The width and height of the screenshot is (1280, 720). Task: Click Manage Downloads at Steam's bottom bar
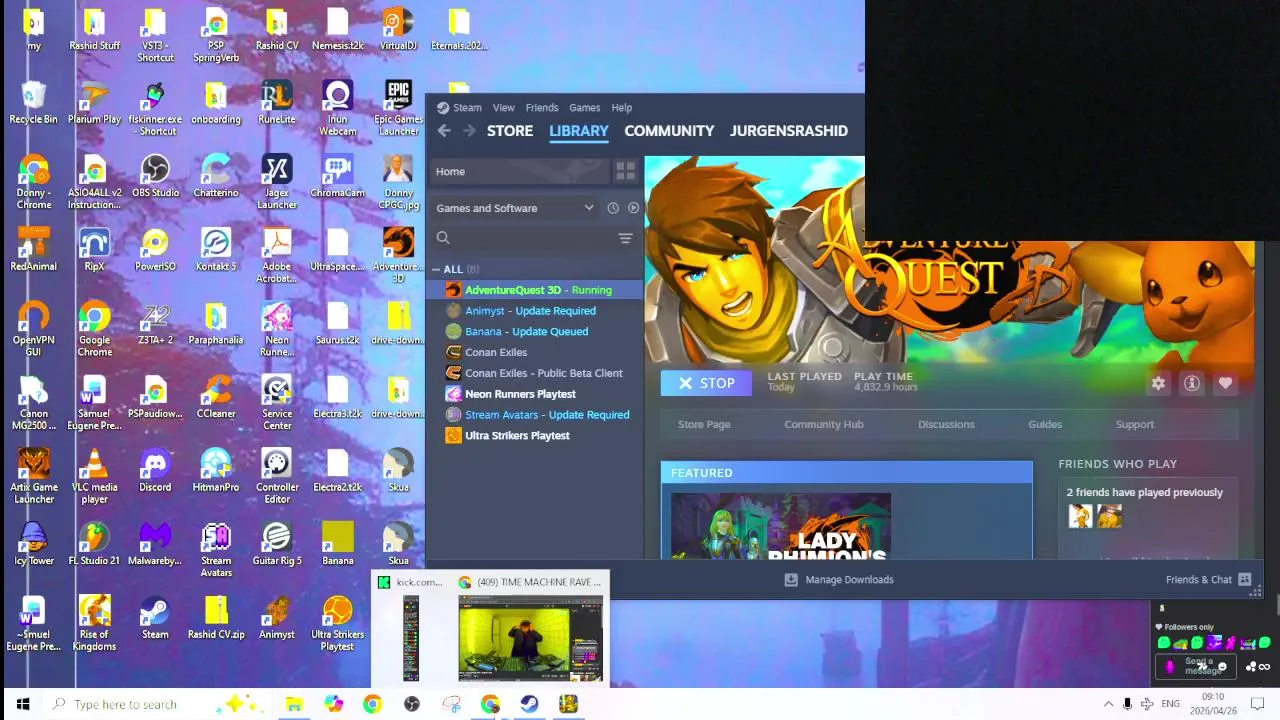click(x=839, y=580)
